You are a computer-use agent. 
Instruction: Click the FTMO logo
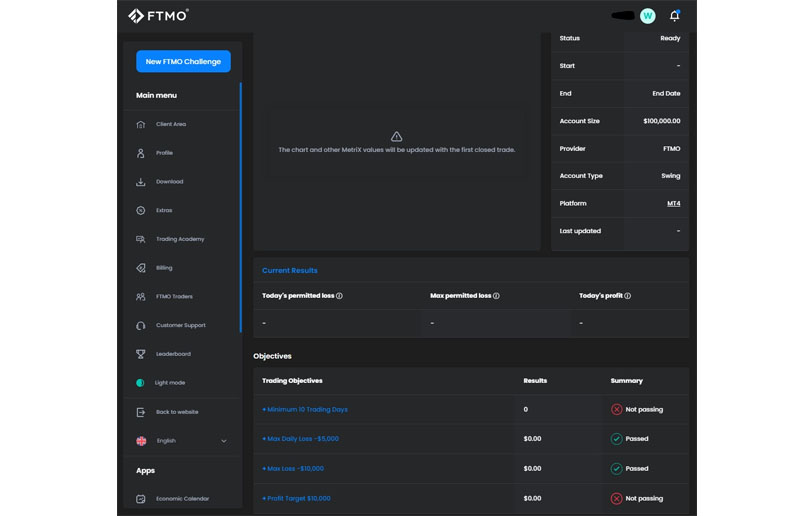[158, 16]
